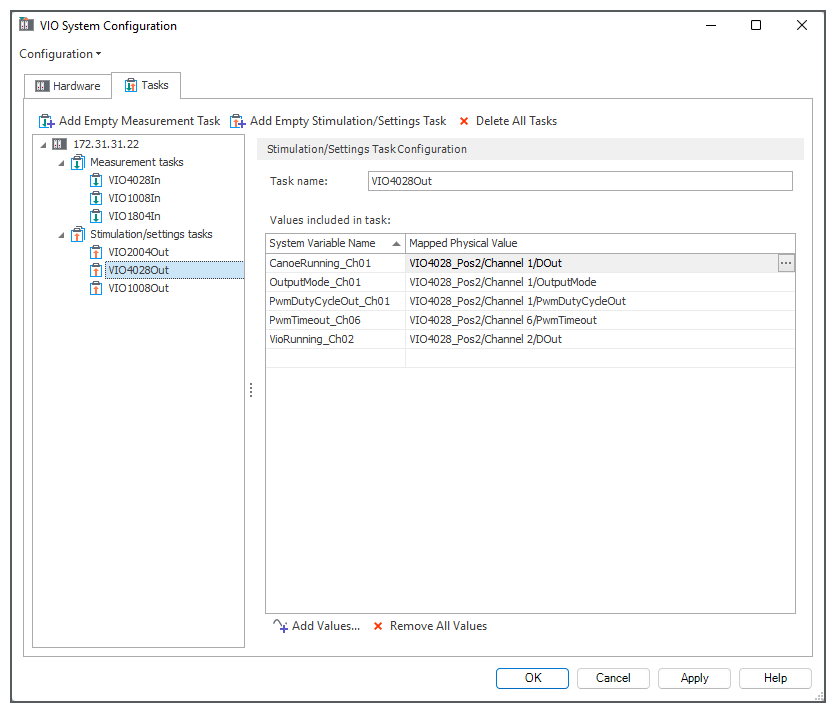Click the Remove All Values label

point(438,626)
